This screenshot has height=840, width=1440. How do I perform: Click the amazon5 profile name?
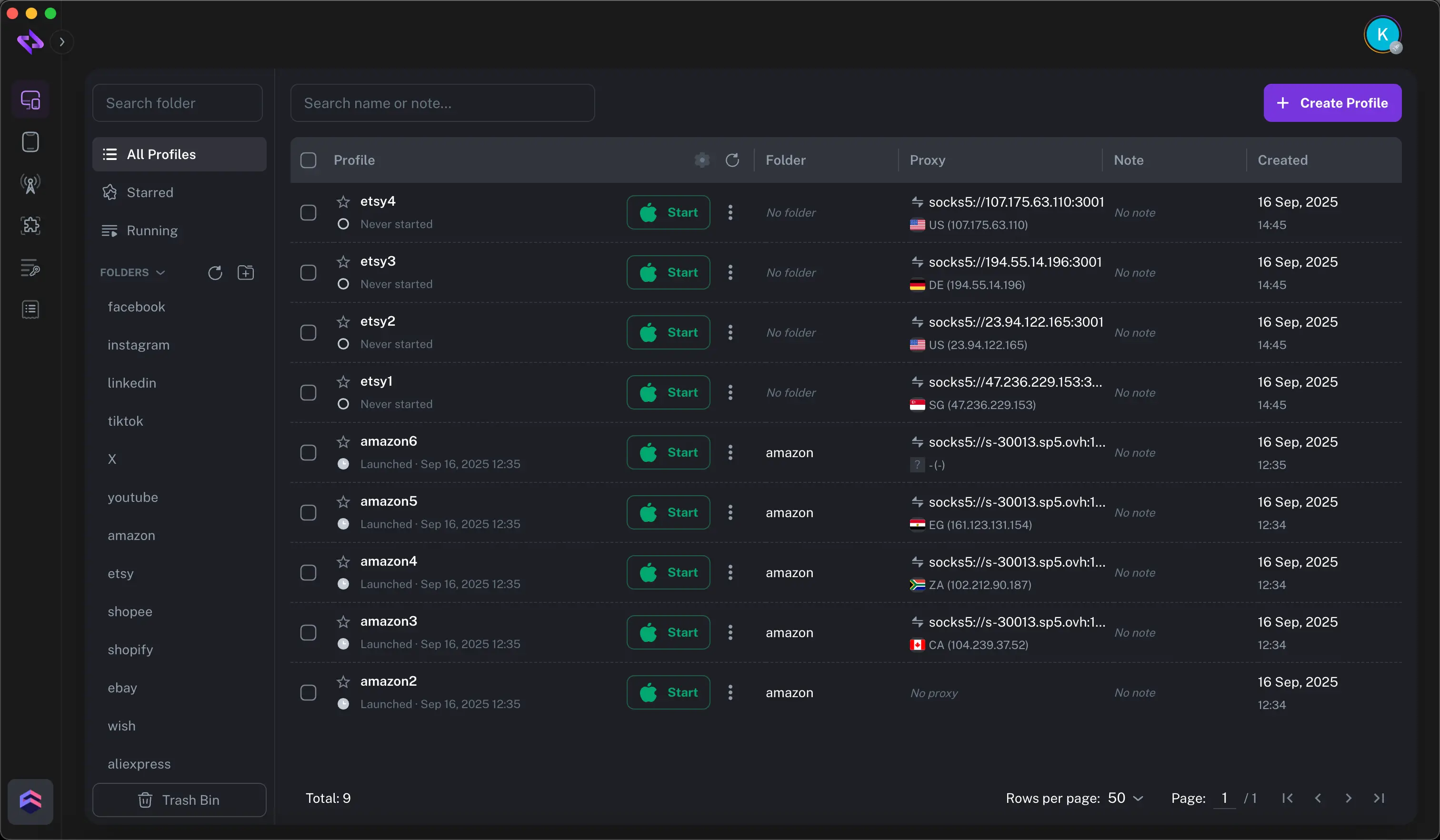[389, 501]
